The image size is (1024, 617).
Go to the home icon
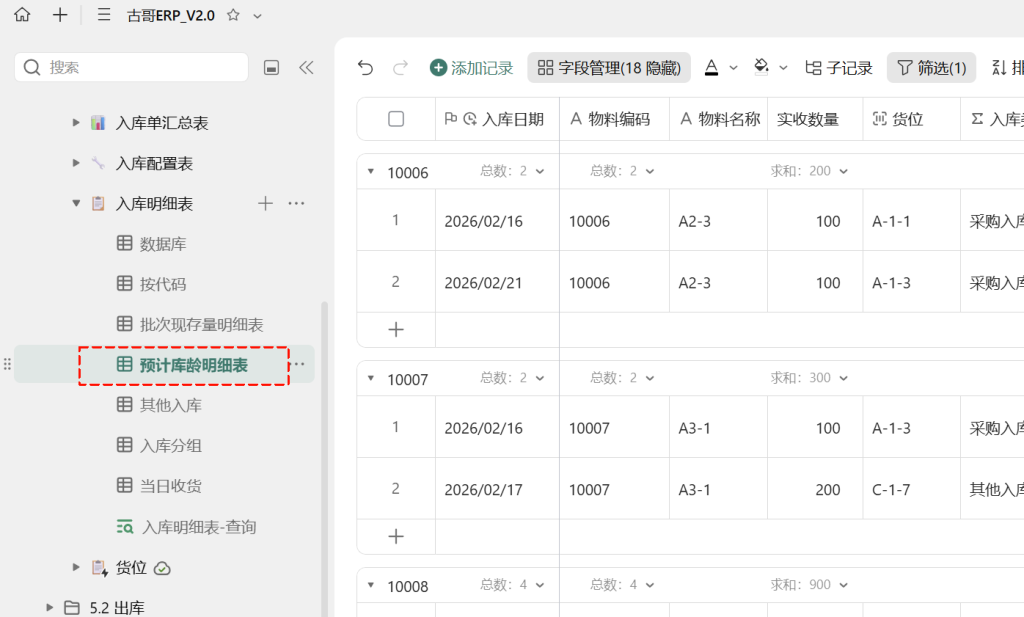[22, 14]
